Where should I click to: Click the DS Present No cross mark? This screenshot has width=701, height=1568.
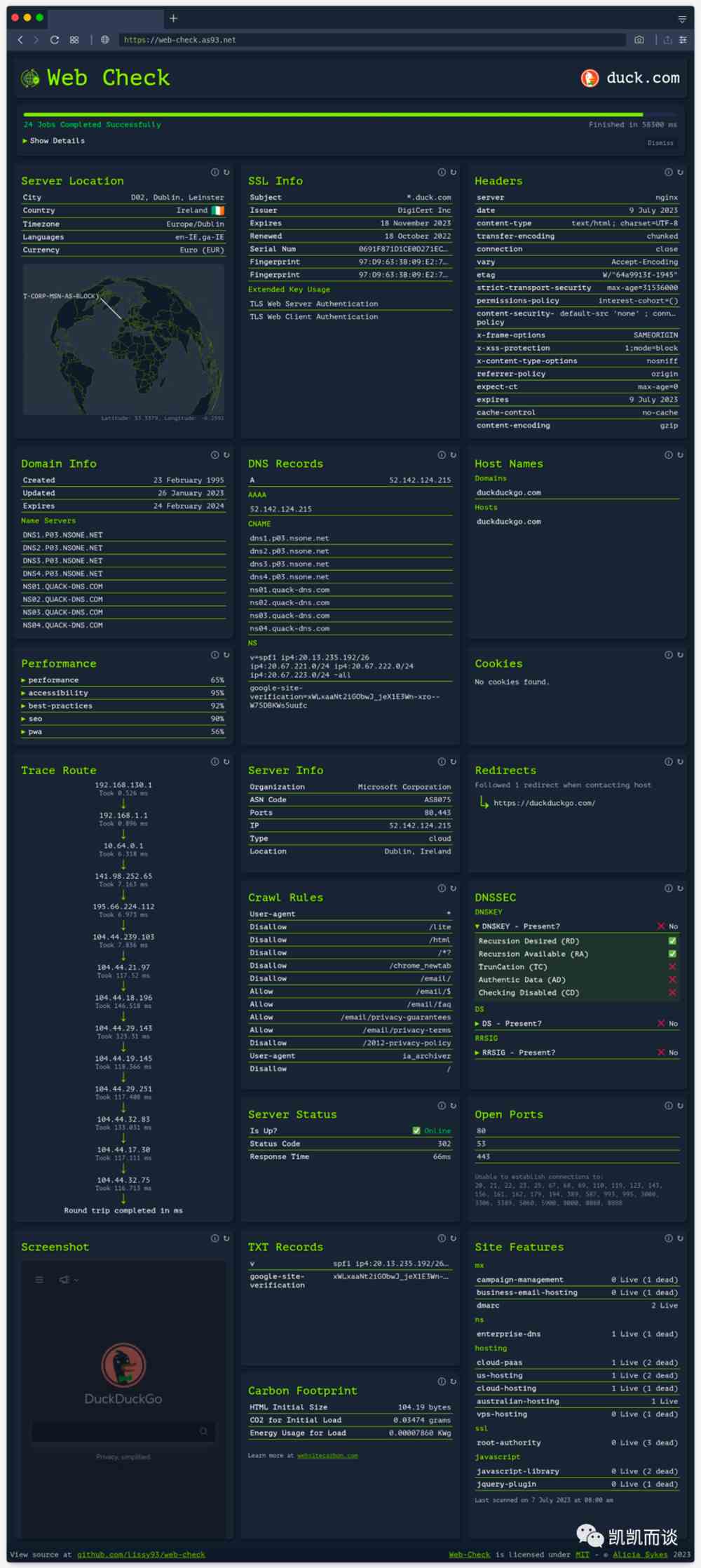661,1023
